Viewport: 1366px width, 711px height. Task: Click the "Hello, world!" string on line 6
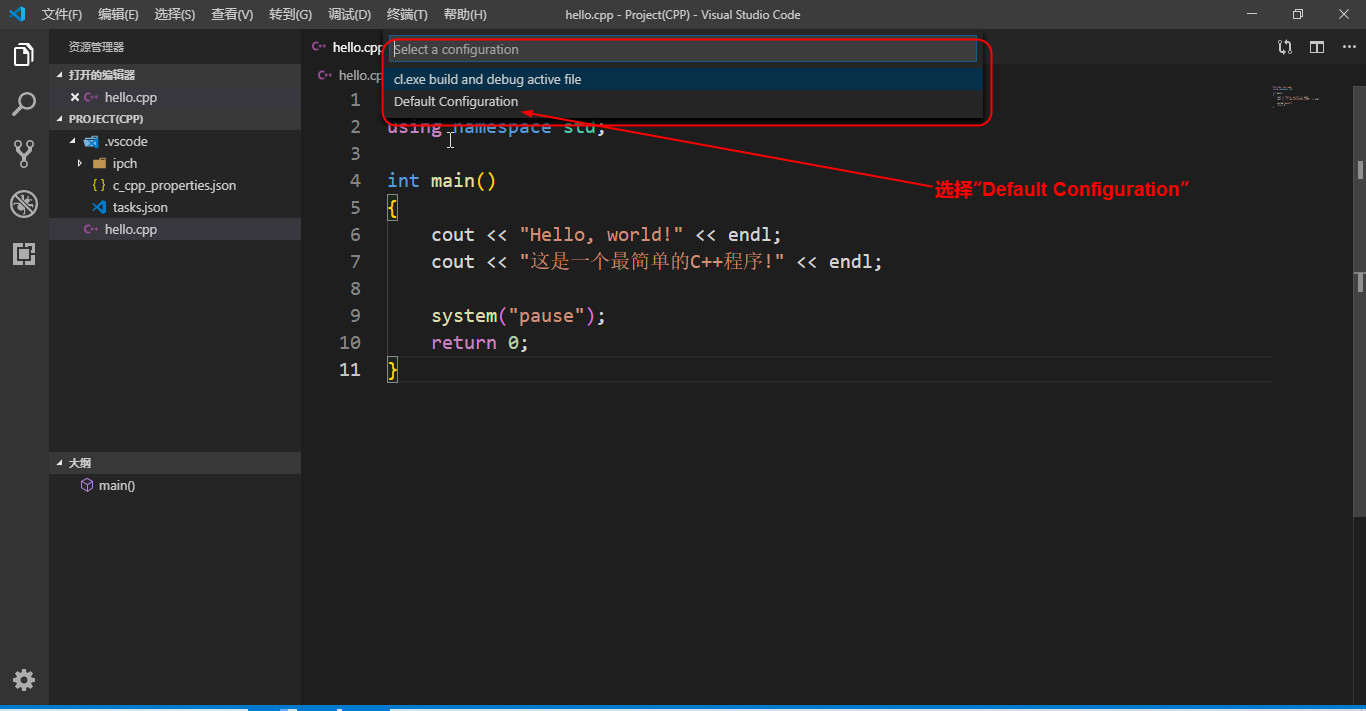click(x=601, y=235)
